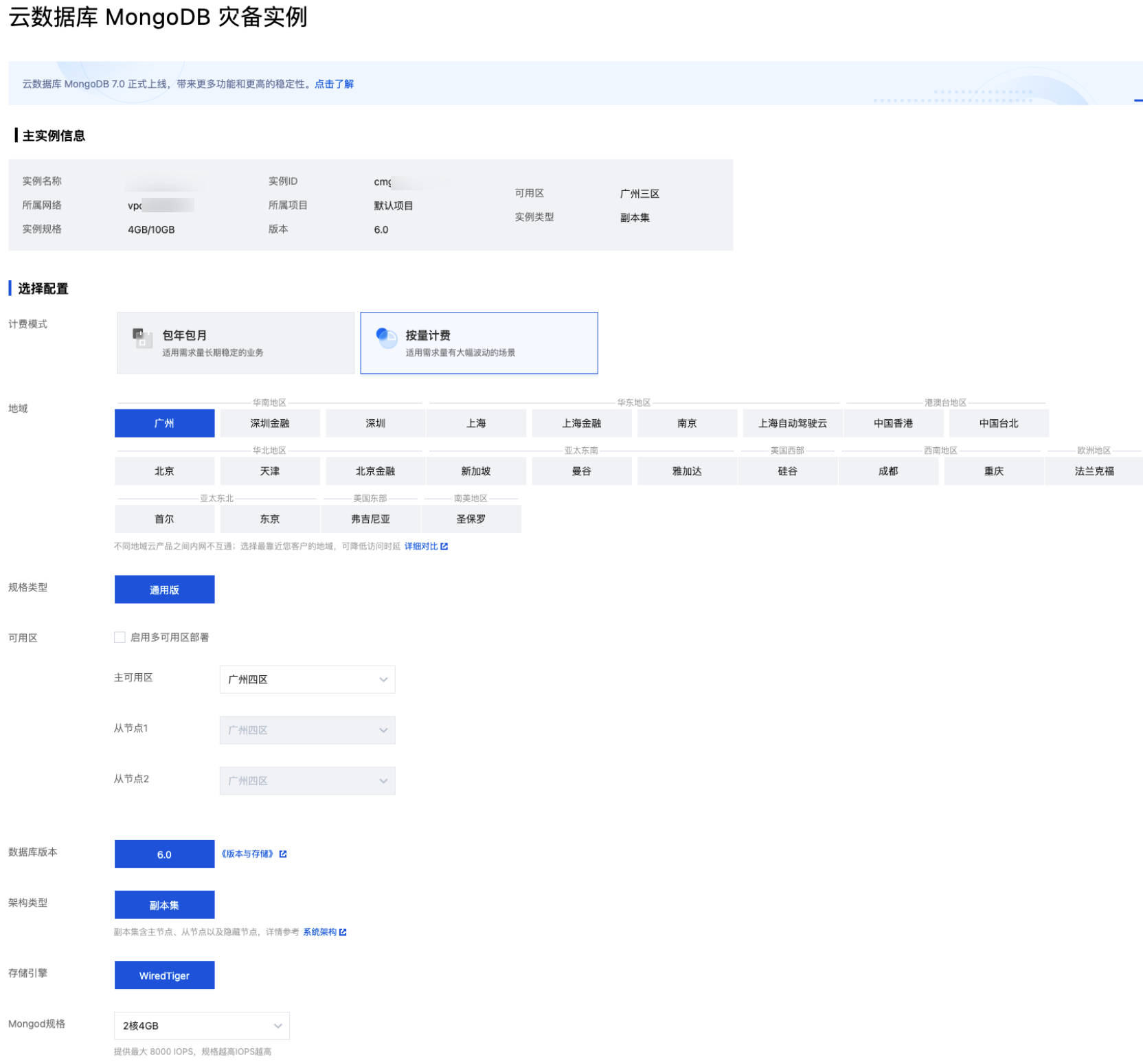Open the 详细对比 region comparison link
1143x1064 pixels.
click(420, 546)
